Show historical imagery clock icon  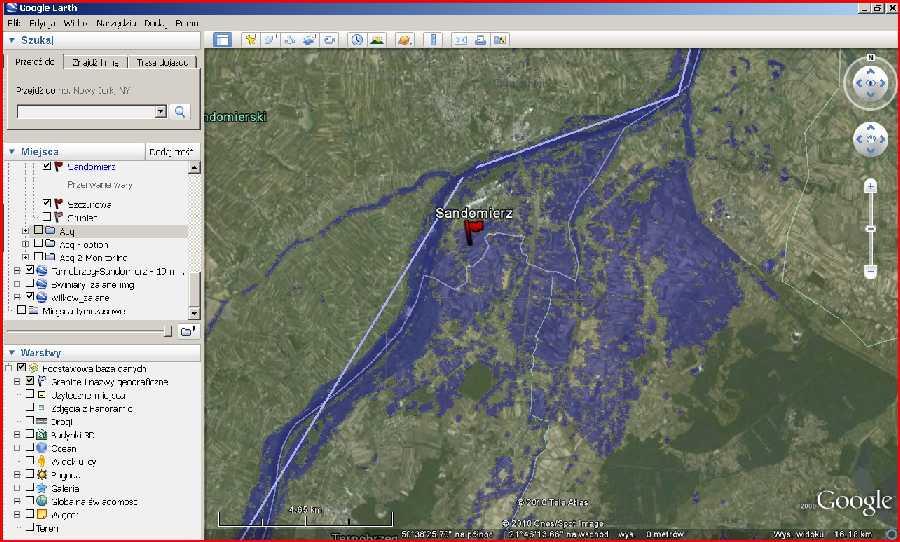click(x=357, y=40)
